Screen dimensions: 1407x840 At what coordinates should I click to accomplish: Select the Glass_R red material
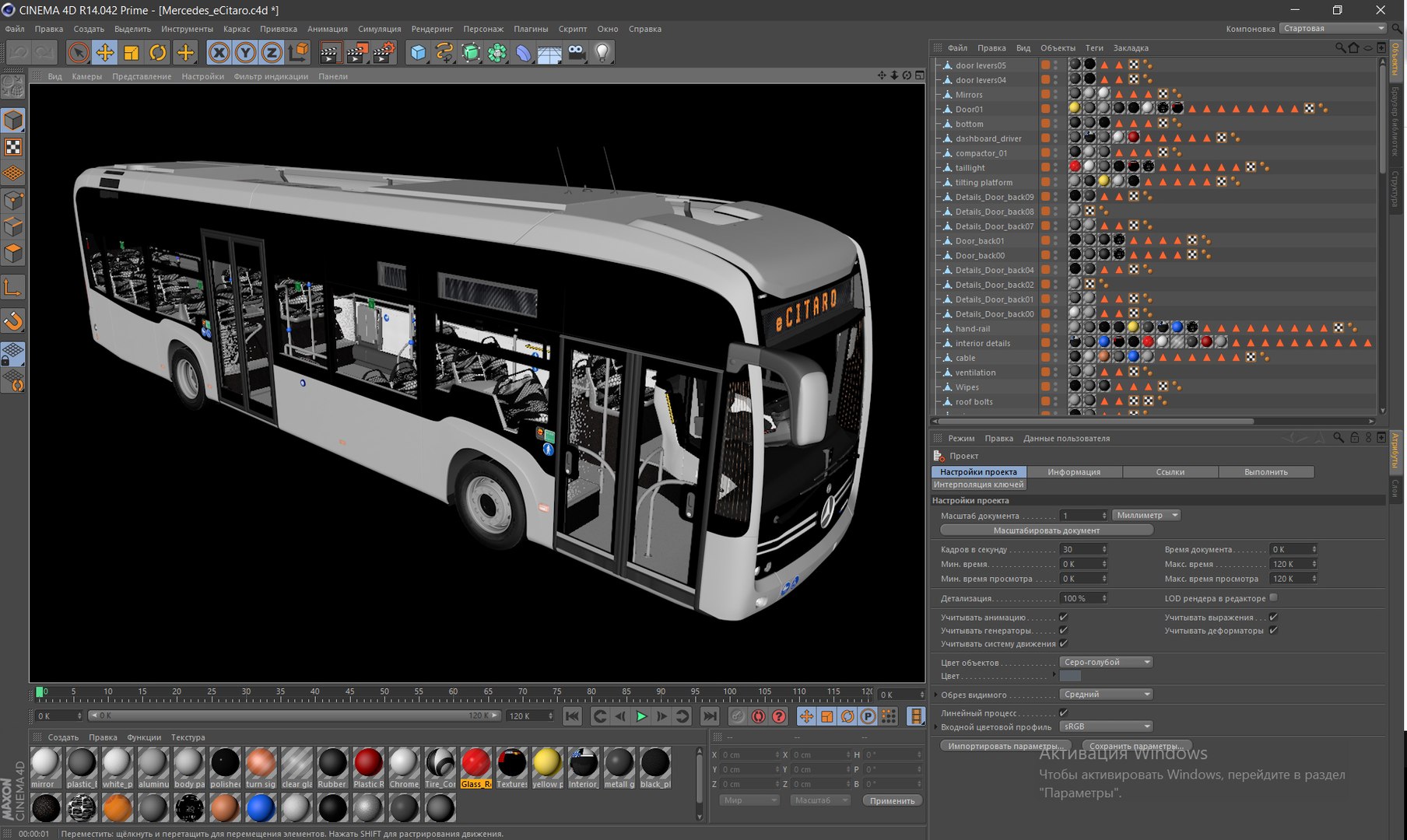475,768
